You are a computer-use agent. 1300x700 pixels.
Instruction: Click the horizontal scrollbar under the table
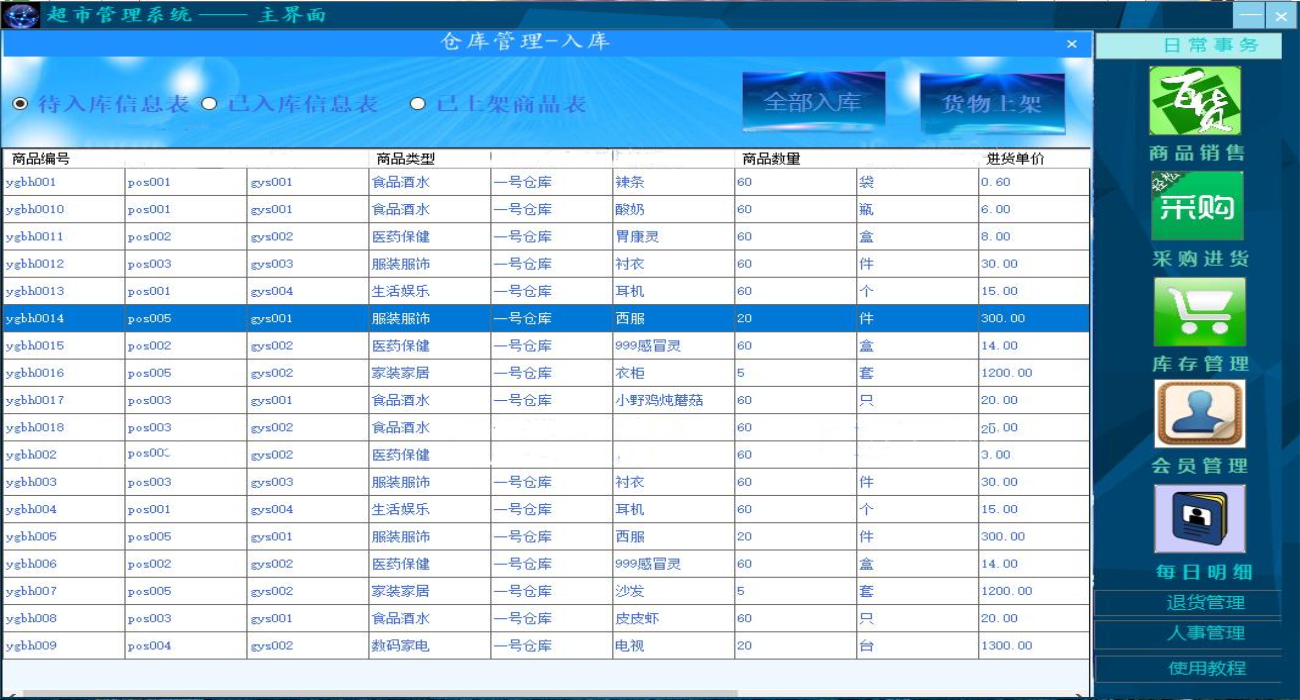tap(380, 693)
